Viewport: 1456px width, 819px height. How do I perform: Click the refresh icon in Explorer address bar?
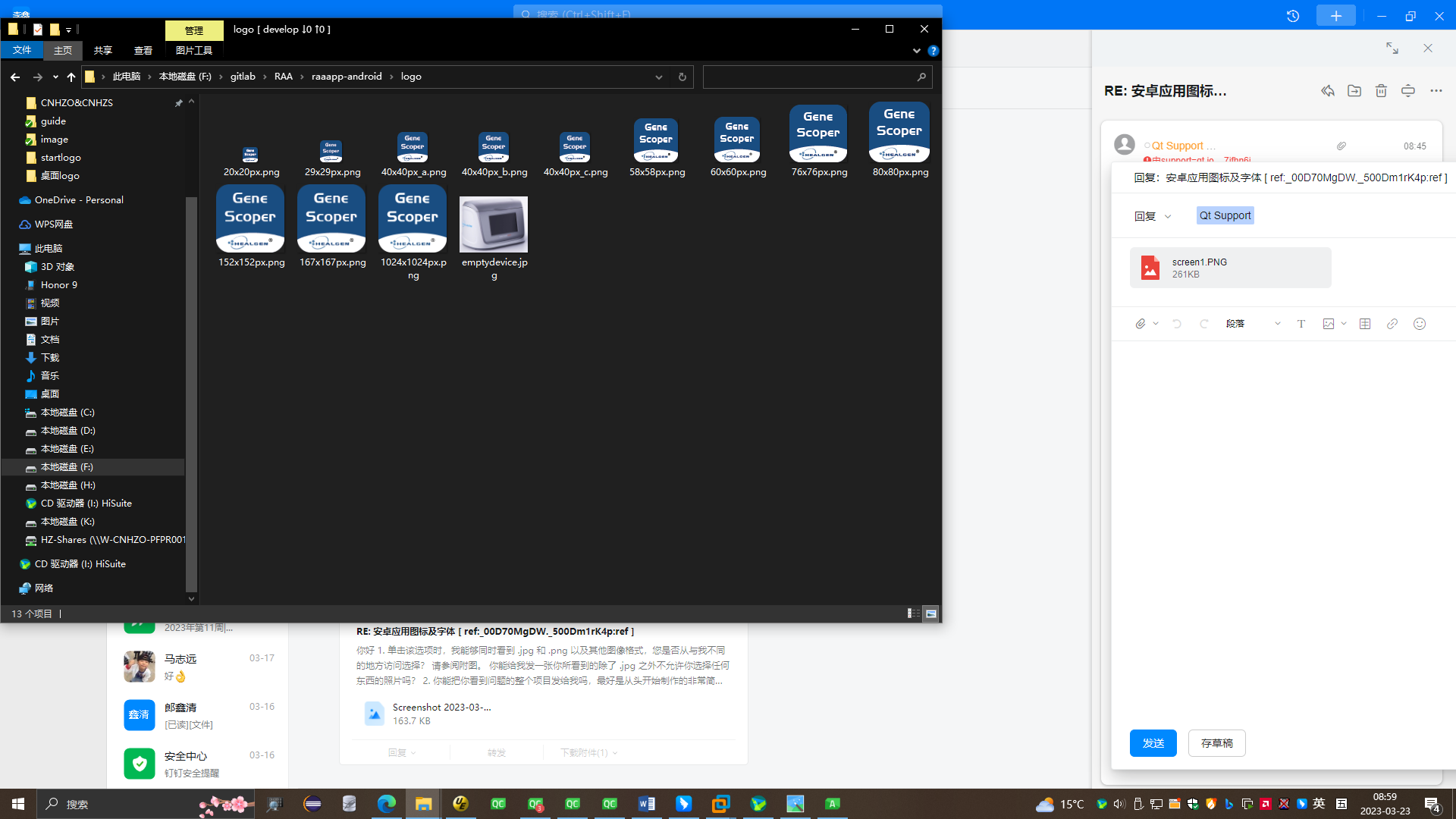click(682, 77)
